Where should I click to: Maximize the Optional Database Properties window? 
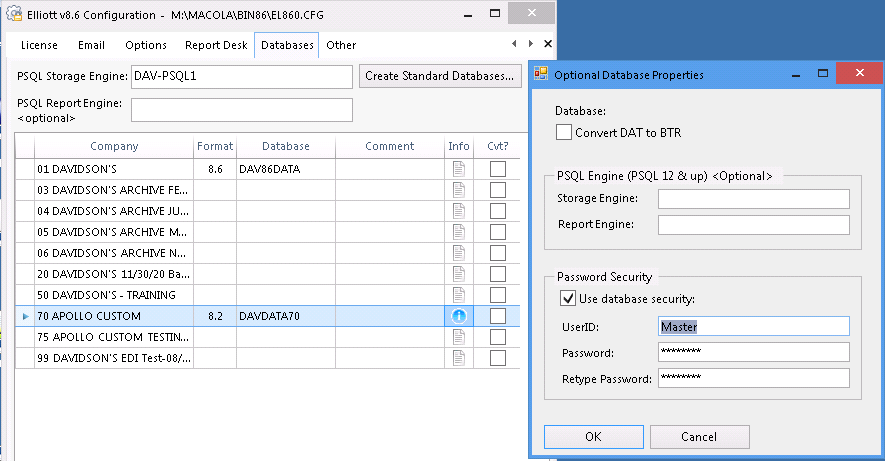pyautogui.click(x=823, y=73)
